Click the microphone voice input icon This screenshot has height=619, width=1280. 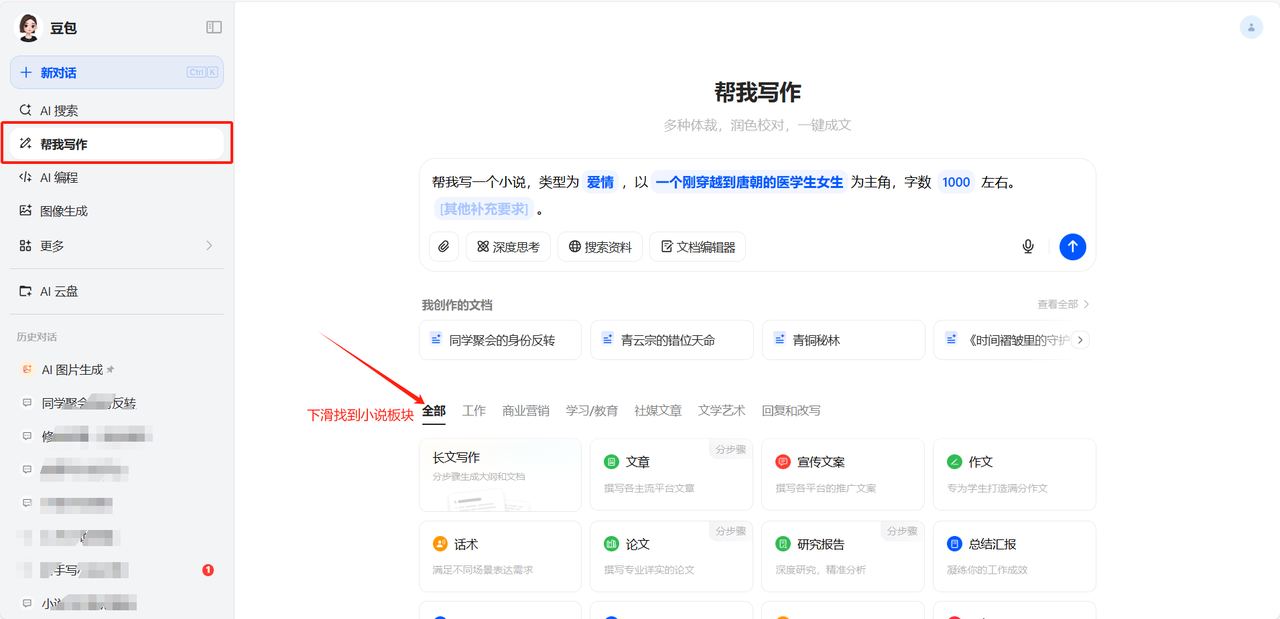pyautogui.click(x=1027, y=246)
